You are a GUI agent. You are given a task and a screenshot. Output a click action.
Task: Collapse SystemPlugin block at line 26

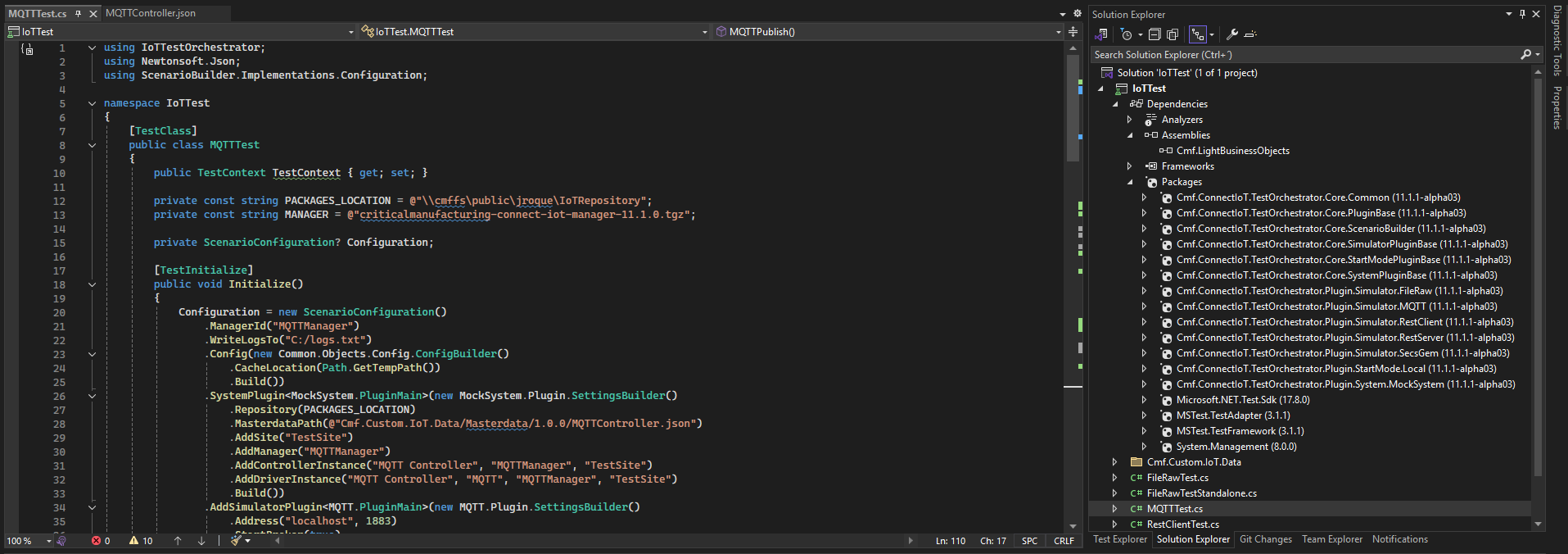tap(92, 397)
